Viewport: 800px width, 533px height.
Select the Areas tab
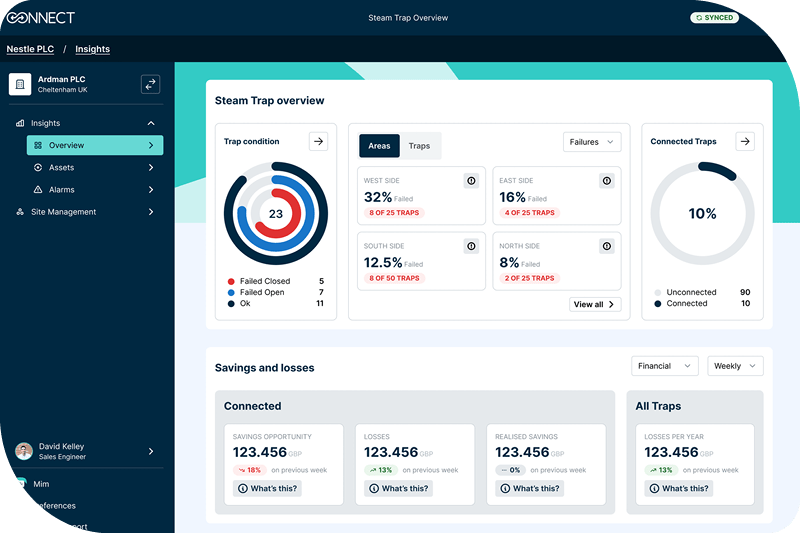380,146
